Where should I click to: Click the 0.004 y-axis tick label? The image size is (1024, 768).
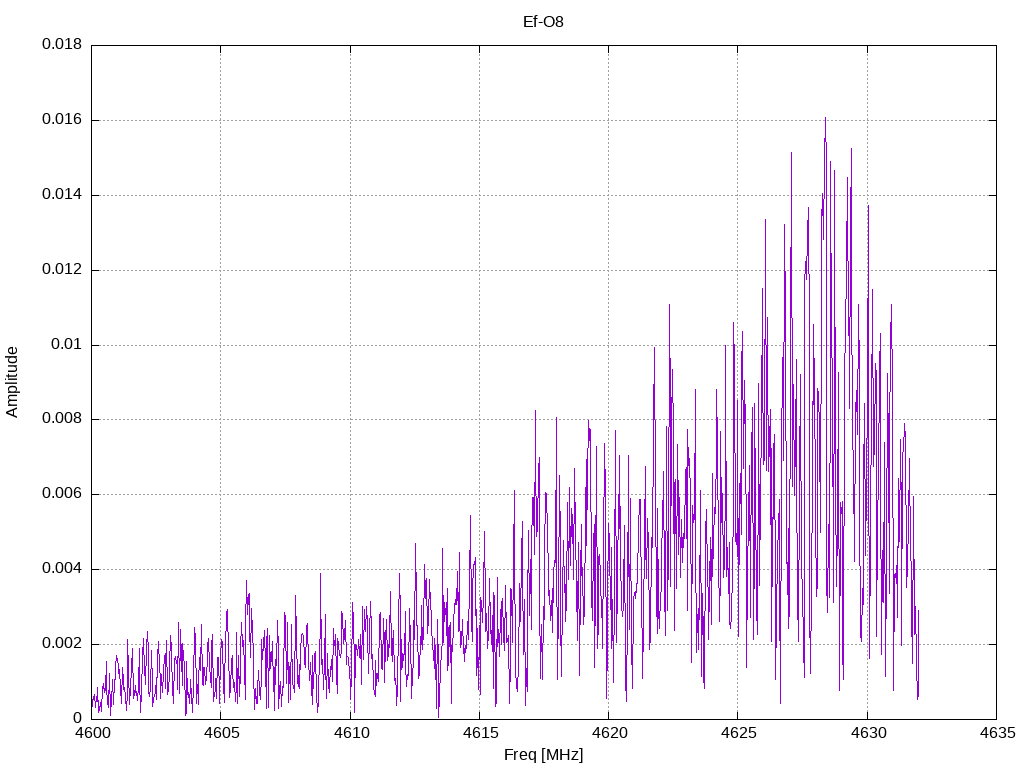tap(62, 569)
